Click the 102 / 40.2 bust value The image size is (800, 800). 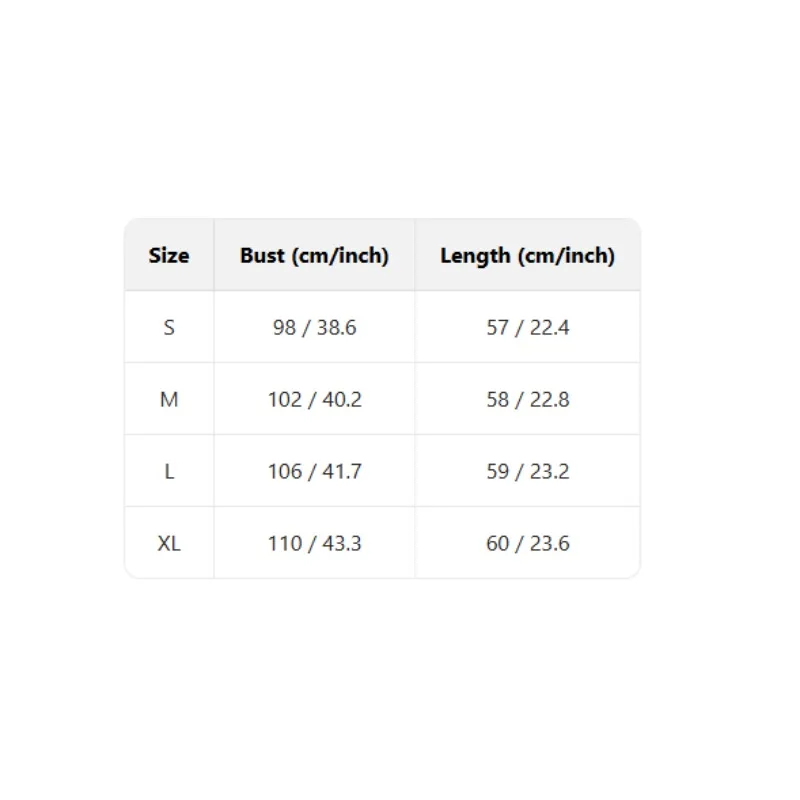[x=315, y=399]
